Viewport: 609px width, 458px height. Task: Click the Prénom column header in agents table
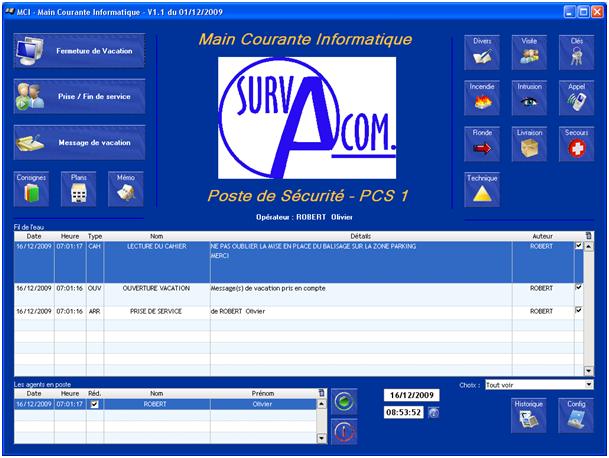coord(263,394)
